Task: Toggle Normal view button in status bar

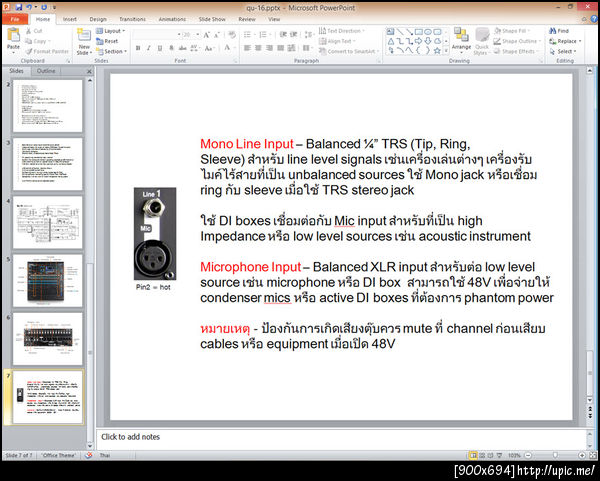Action: 473,455
